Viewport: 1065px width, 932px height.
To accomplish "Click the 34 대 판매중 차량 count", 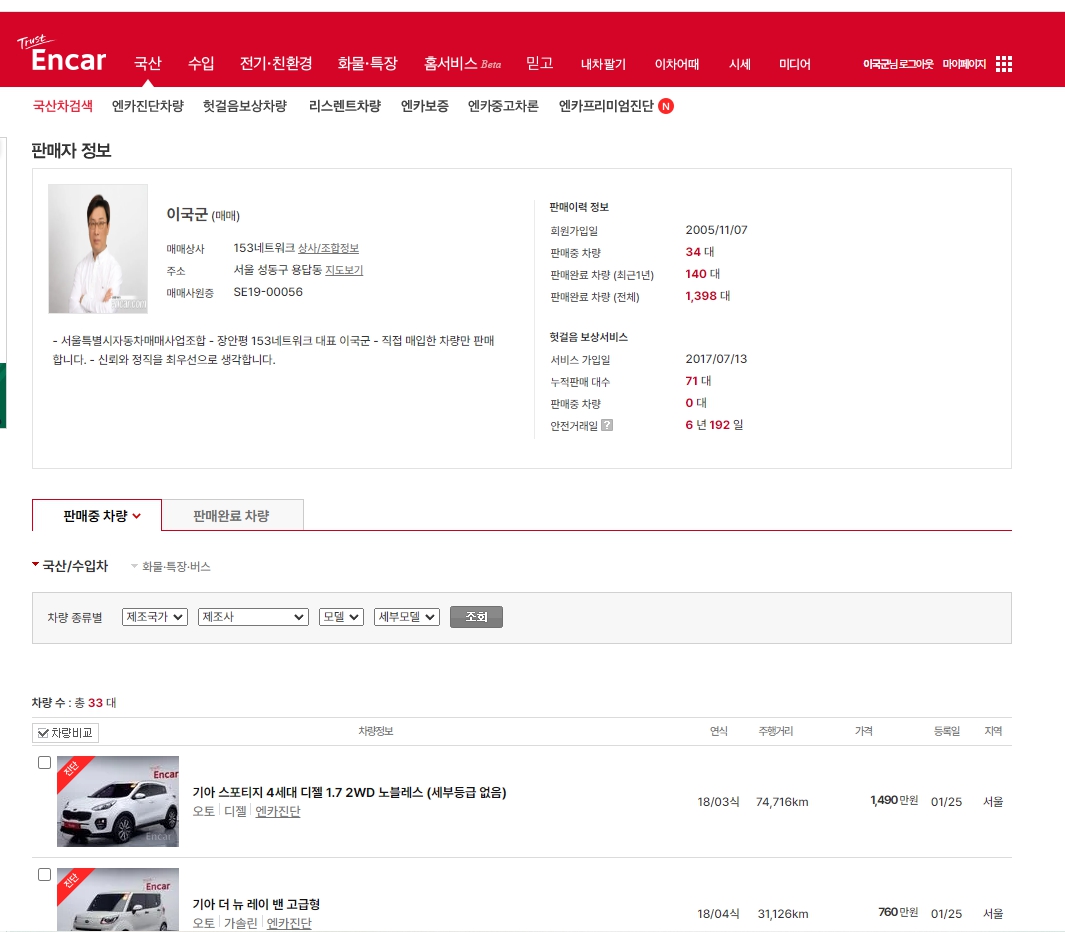I will click(x=700, y=252).
